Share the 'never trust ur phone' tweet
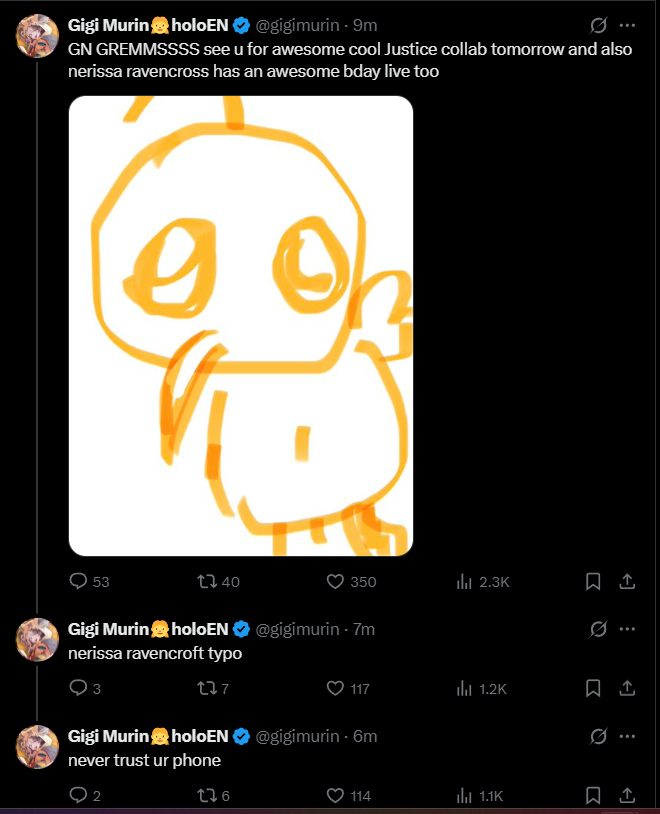Image resolution: width=660 pixels, height=814 pixels. click(x=627, y=795)
